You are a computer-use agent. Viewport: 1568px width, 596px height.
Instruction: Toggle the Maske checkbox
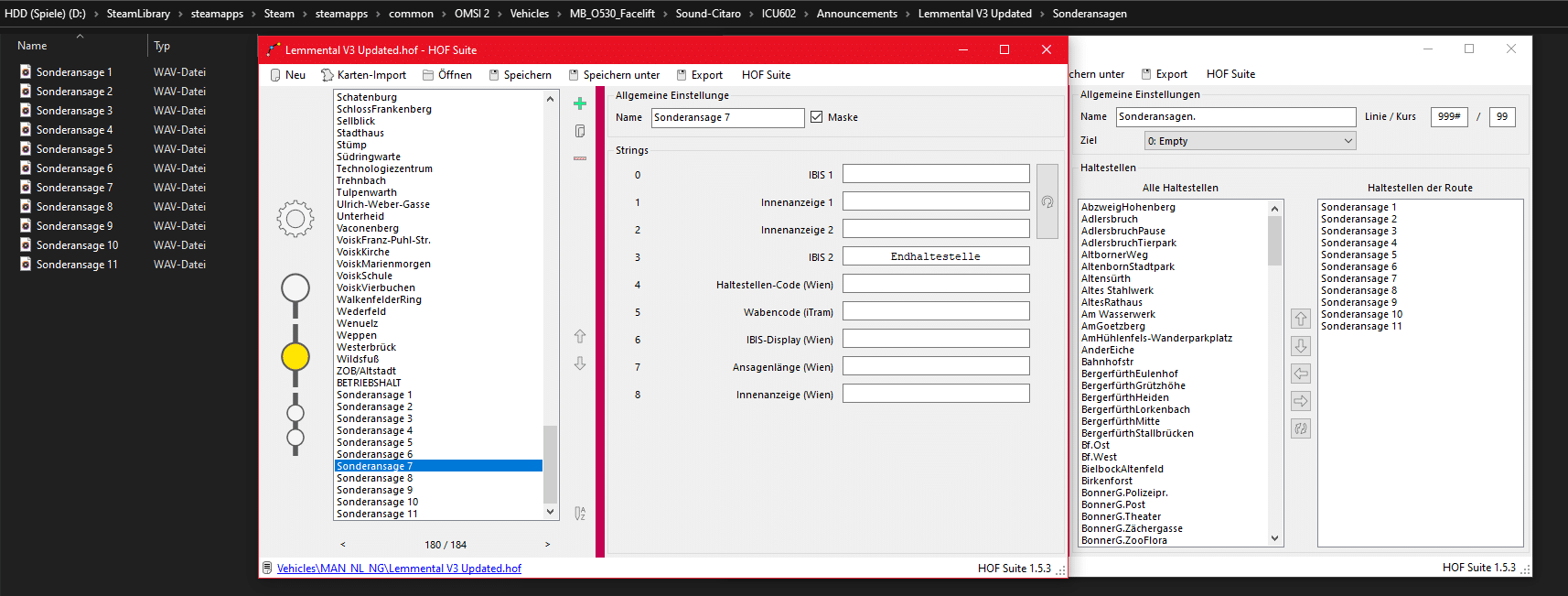[816, 117]
